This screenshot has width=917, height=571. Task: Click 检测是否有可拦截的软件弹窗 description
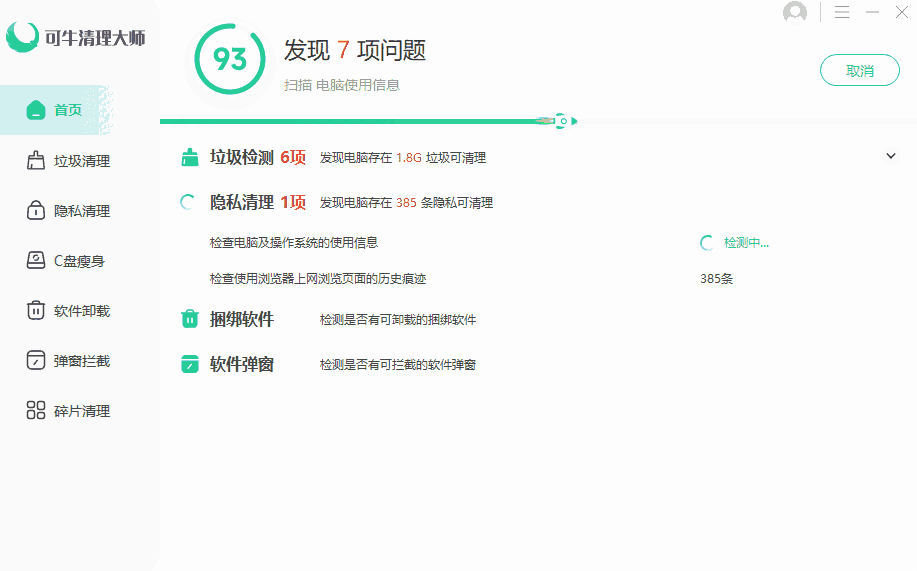(398, 364)
